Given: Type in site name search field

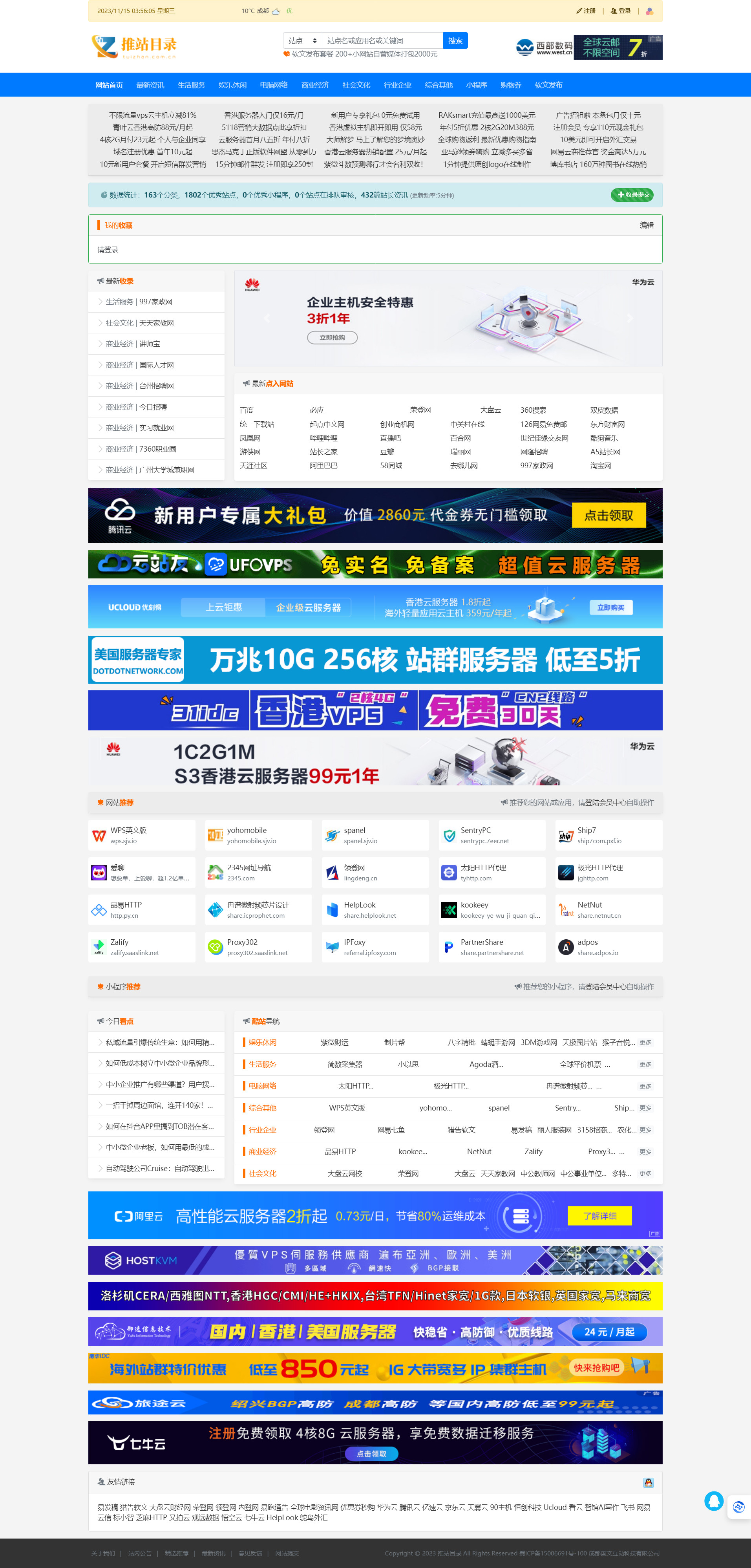Looking at the screenshot, I should click(x=382, y=41).
